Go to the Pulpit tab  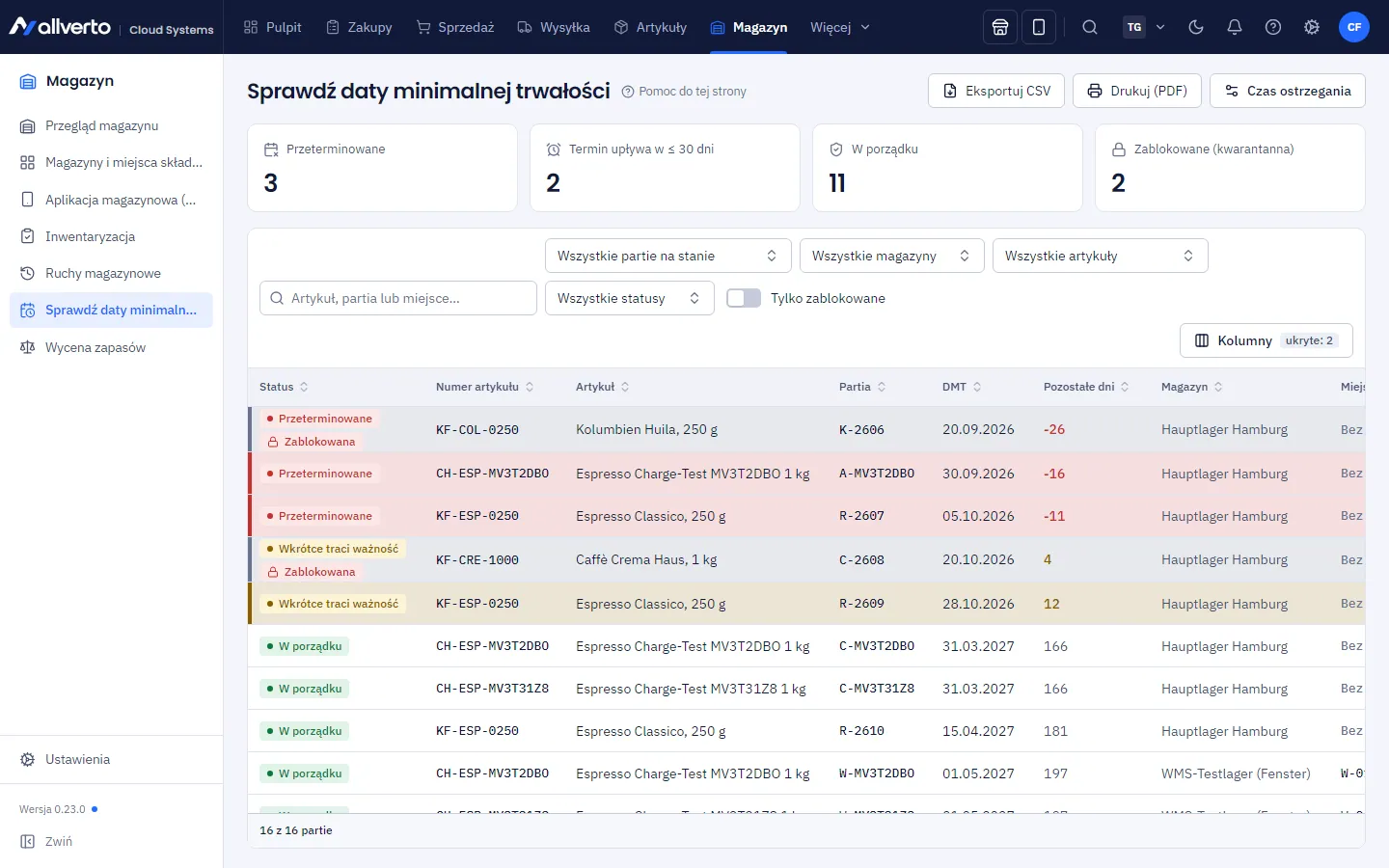273,27
